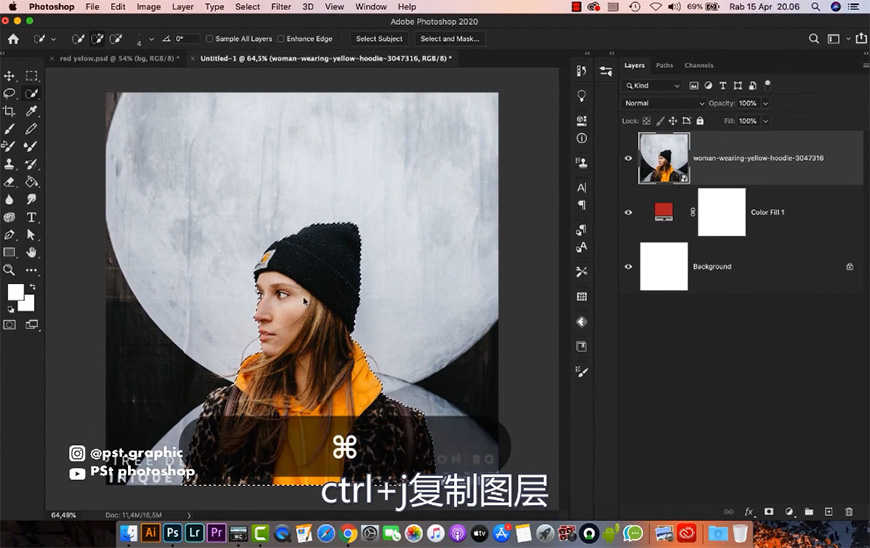Enable Sample All Layers checkbox
Viewport: 870px width, 548px height.
[x=210, y=39]
